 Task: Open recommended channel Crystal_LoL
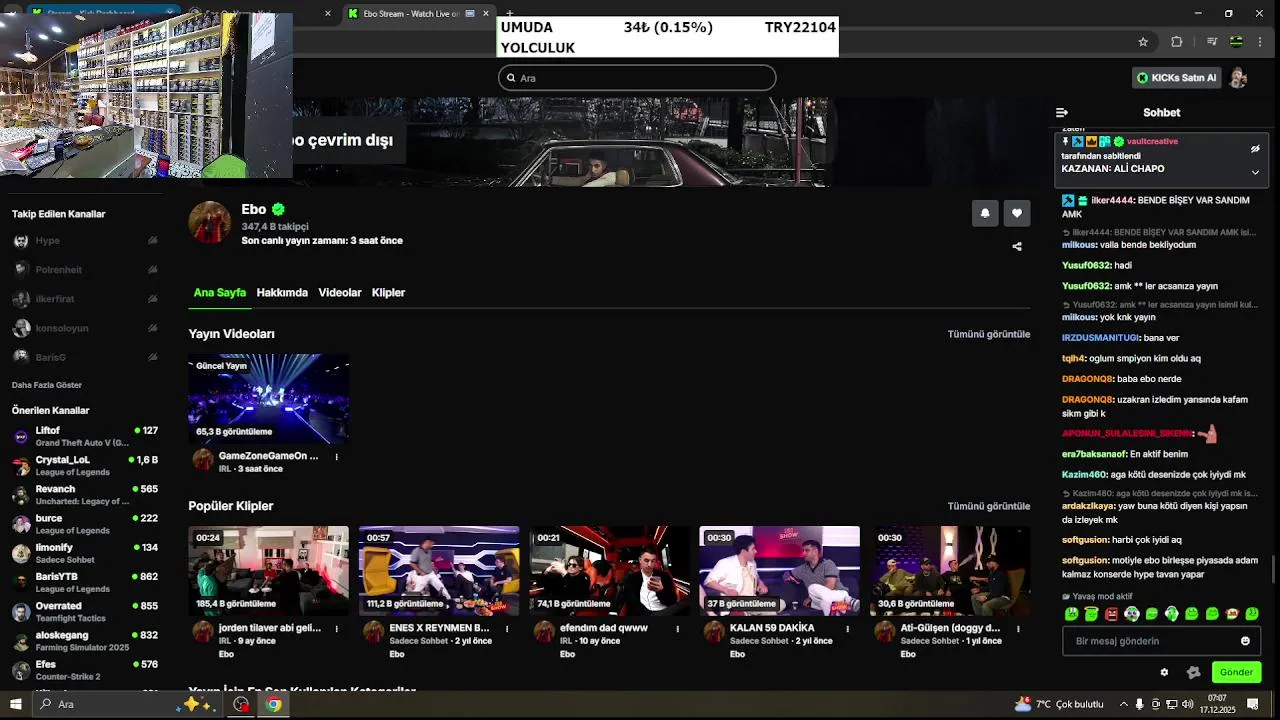tap(85, 465)
